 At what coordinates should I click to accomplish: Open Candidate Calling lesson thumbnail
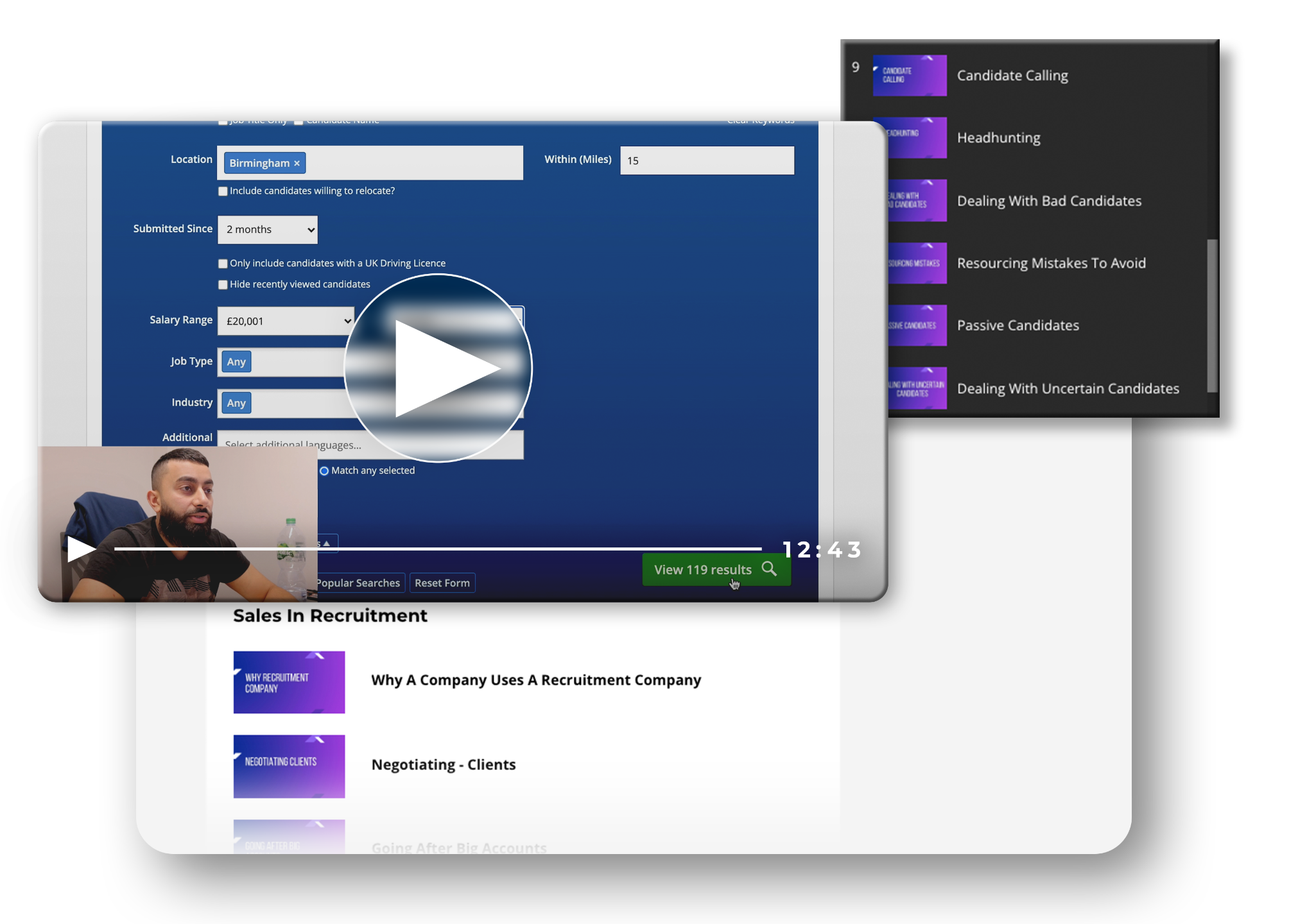coord(909,76)
